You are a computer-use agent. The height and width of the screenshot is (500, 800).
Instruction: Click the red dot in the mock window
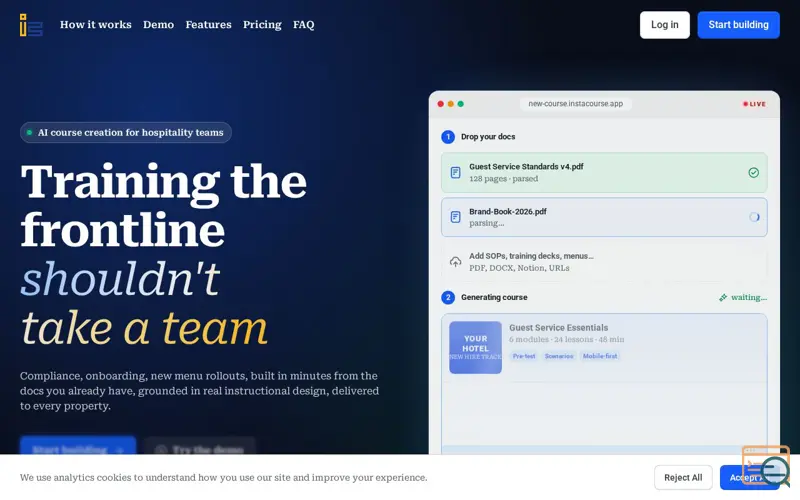click(441, 104)
